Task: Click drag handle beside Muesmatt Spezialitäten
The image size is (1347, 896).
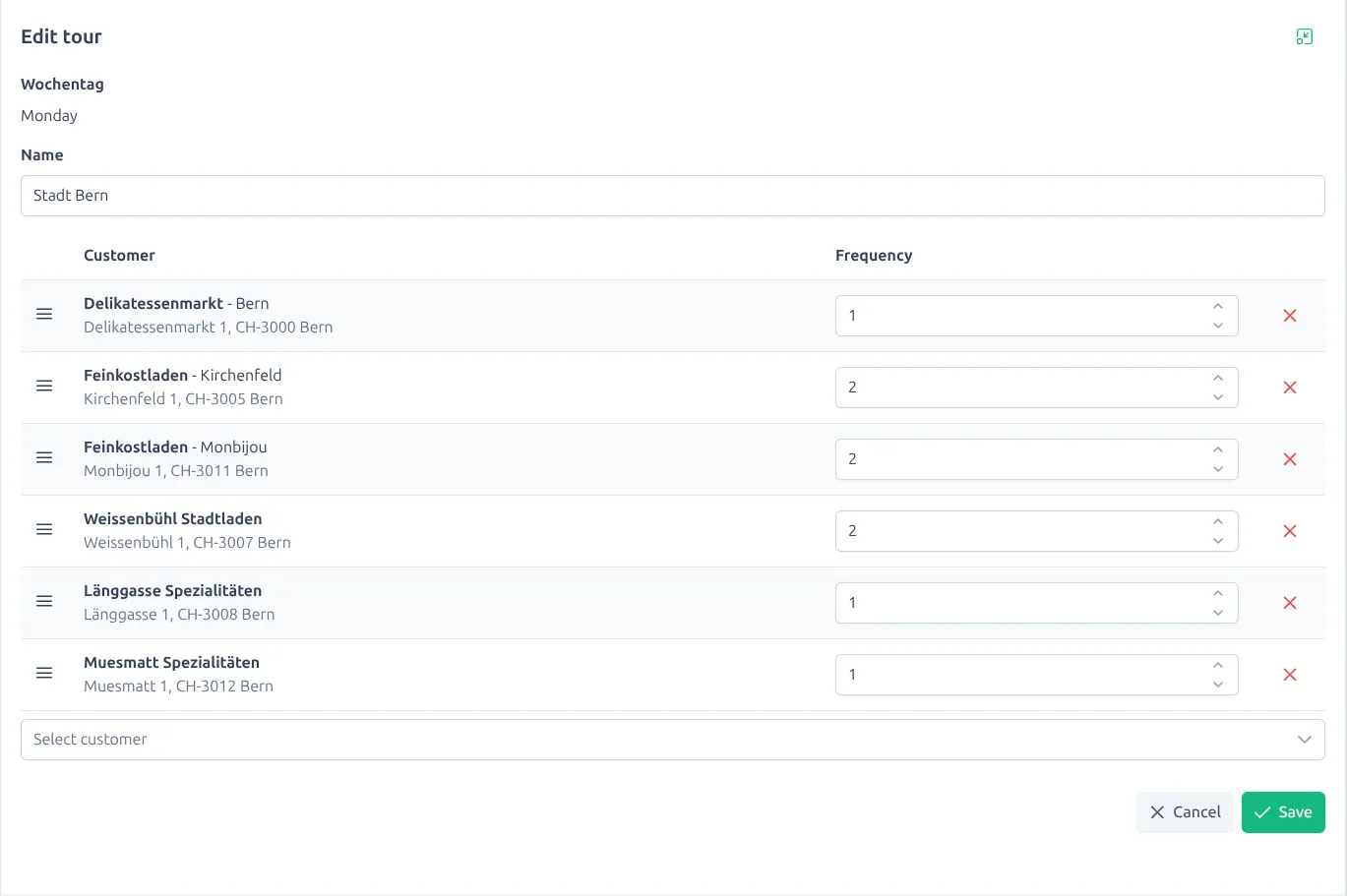Action: (44, 673)
